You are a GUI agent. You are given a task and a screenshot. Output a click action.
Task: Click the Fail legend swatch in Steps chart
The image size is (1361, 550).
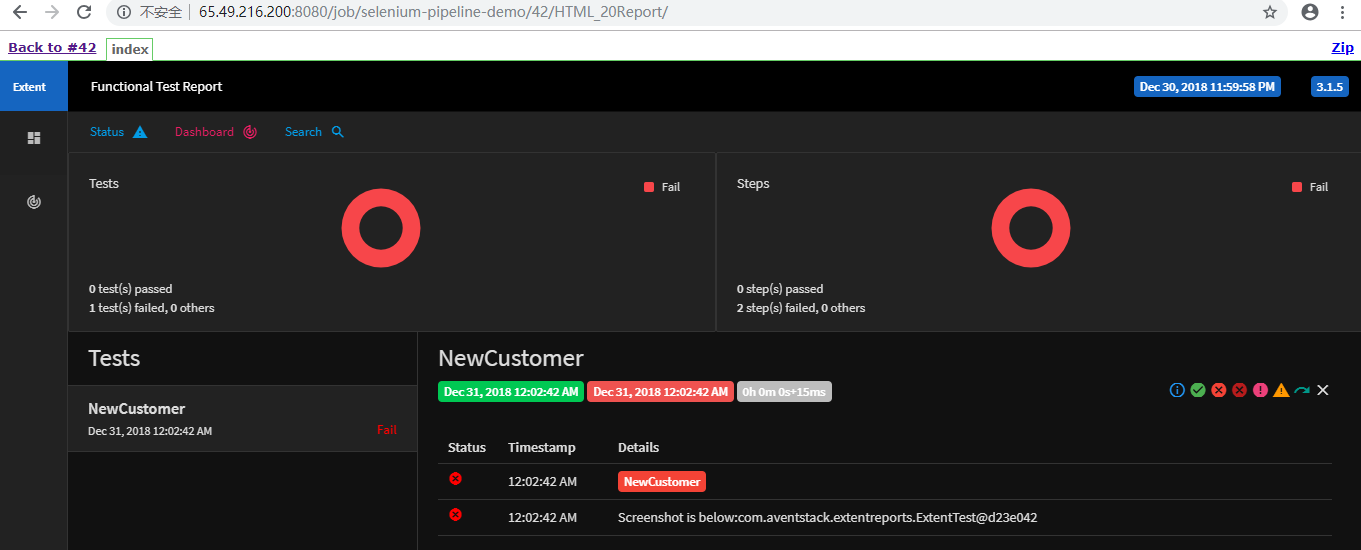tap(1297, 187)
